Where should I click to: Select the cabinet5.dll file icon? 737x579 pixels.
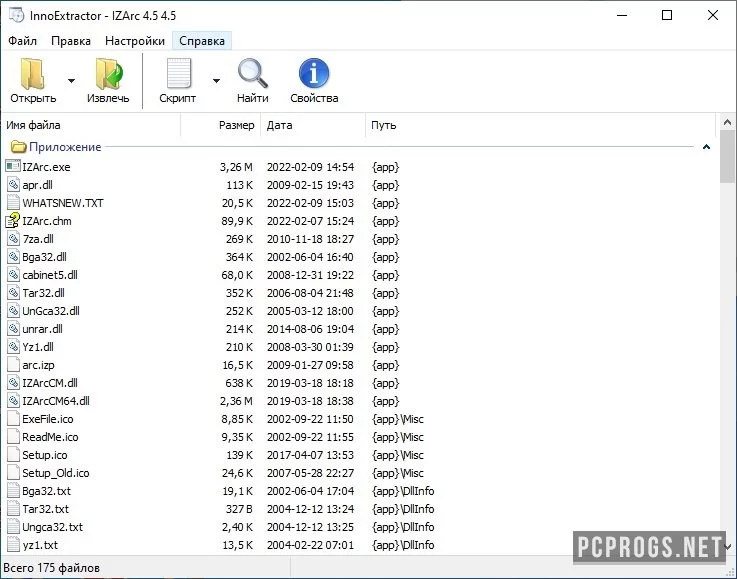[13, 274]
